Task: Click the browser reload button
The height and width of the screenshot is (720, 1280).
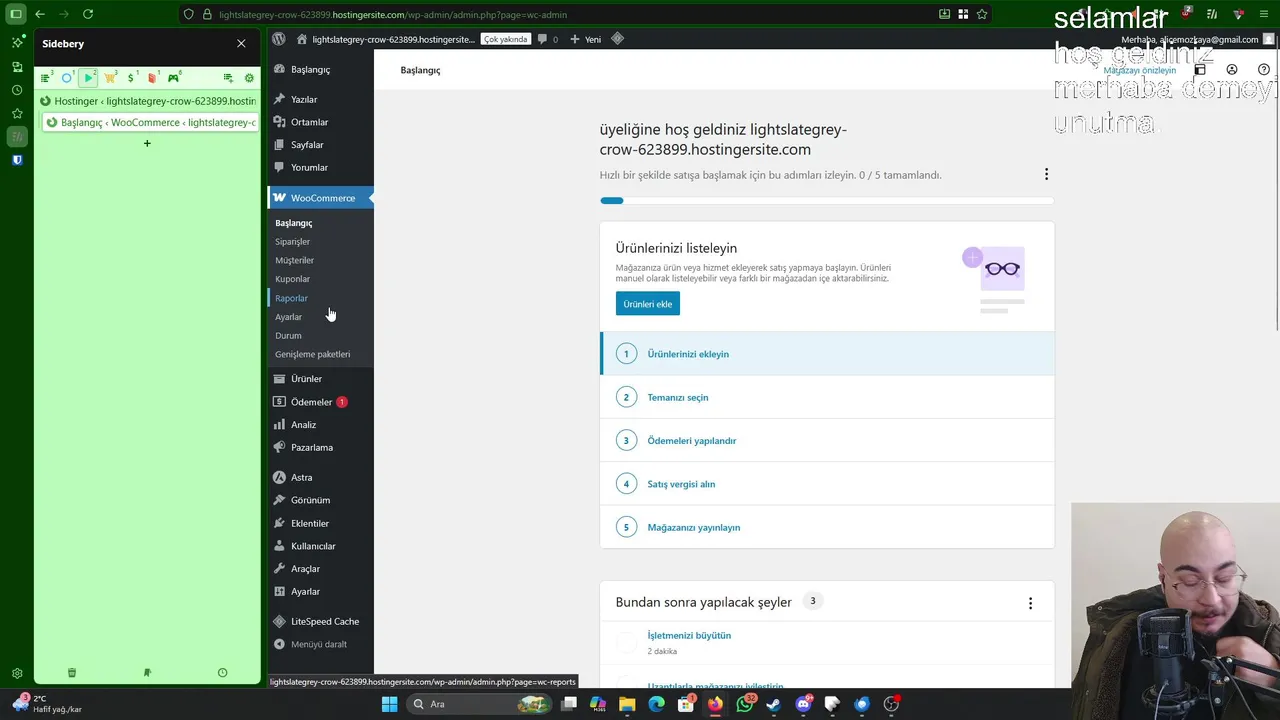Action: 88,14
